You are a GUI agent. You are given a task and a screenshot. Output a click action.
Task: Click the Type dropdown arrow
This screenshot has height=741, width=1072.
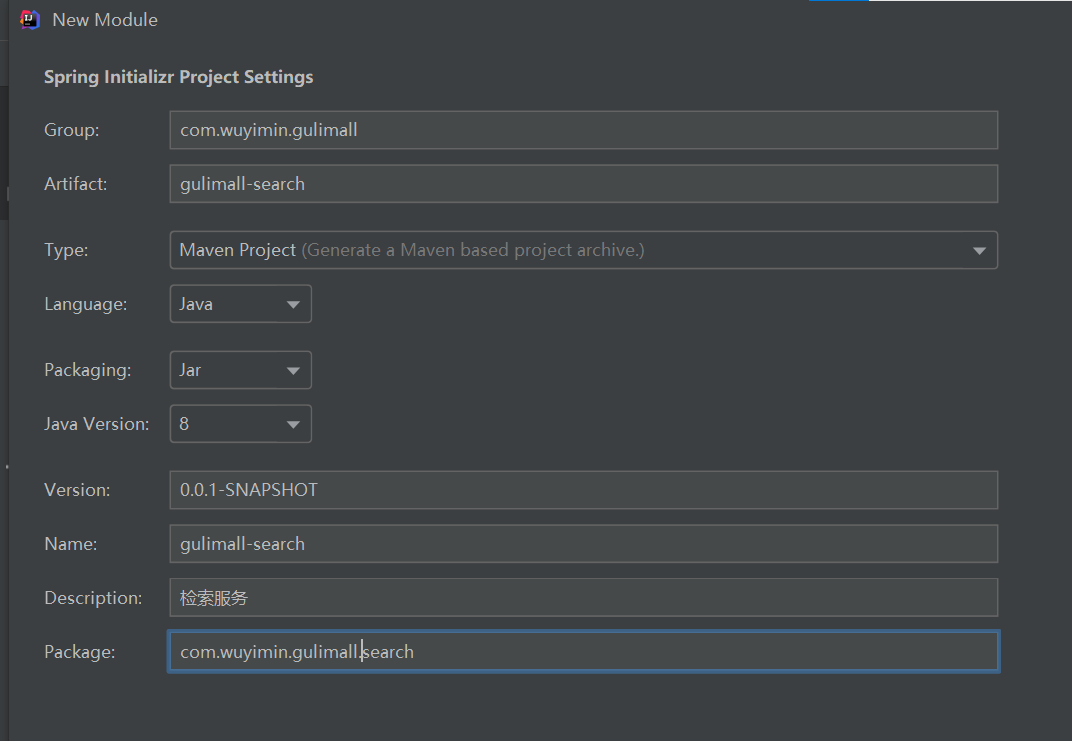[980, 251]
